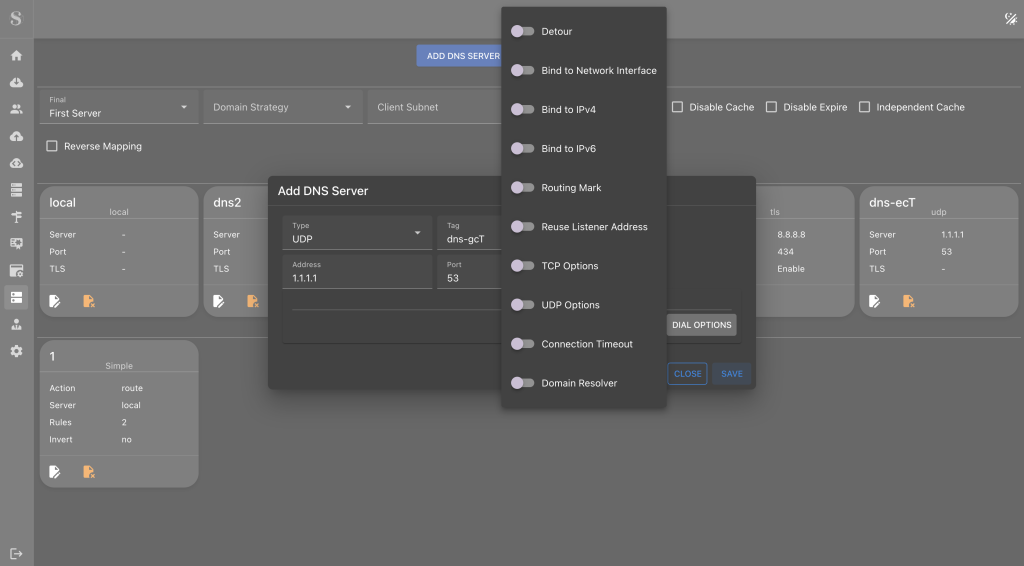This screenshot has width=1024, height=566.
Task: Enable the Domain Resolver toggle
Action: tap(522, 383)
